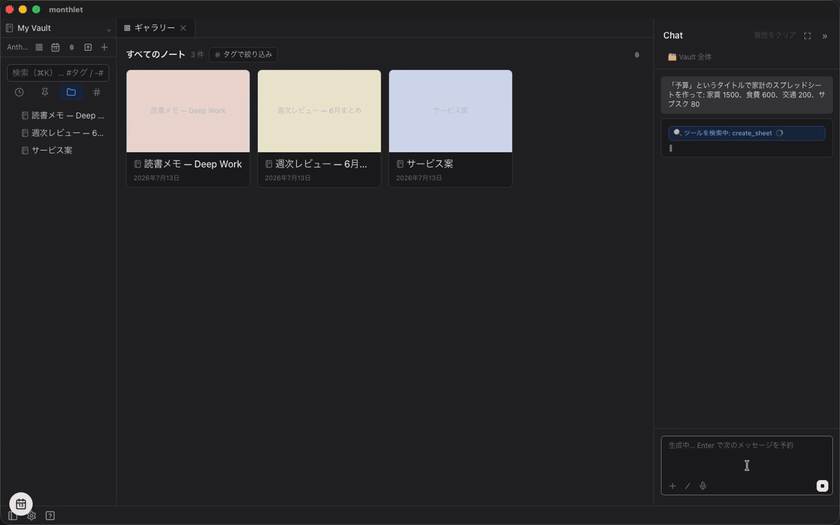Click the slash command icon in chat input
The image size is (840, 525).
point(687,486)
